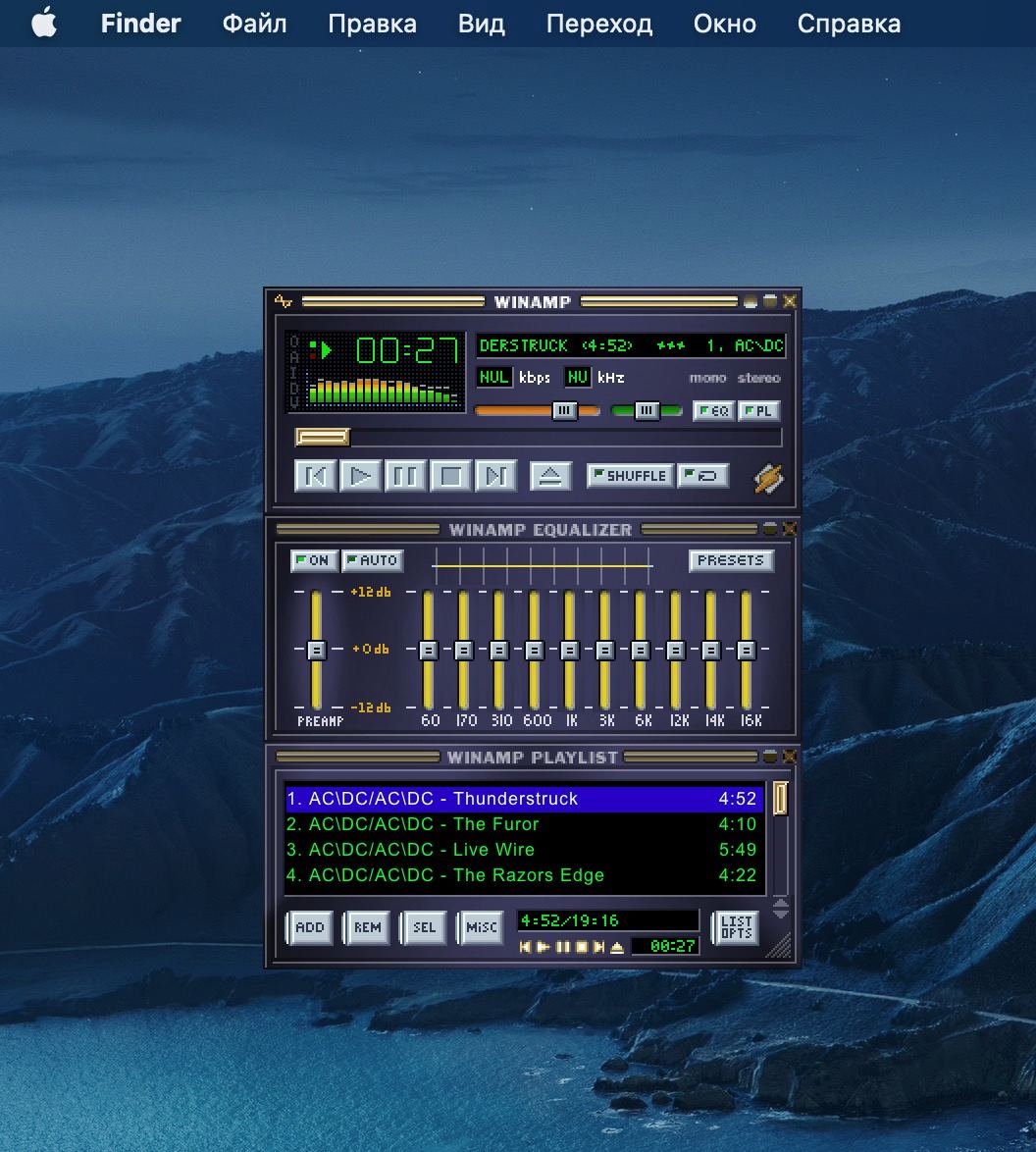This screenshot has height=1152, width=1036.
Task: Open the Переход menu
Action: coord(598,24)
